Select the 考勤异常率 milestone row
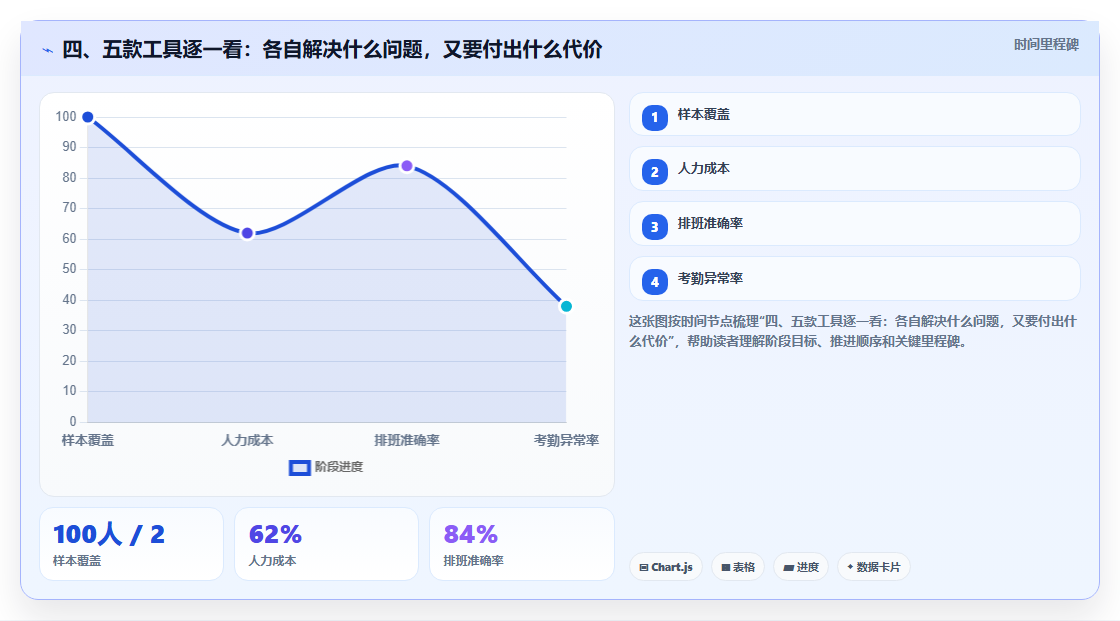Image resolution: width=1120 pixels, height=621 pixels. 854,279
